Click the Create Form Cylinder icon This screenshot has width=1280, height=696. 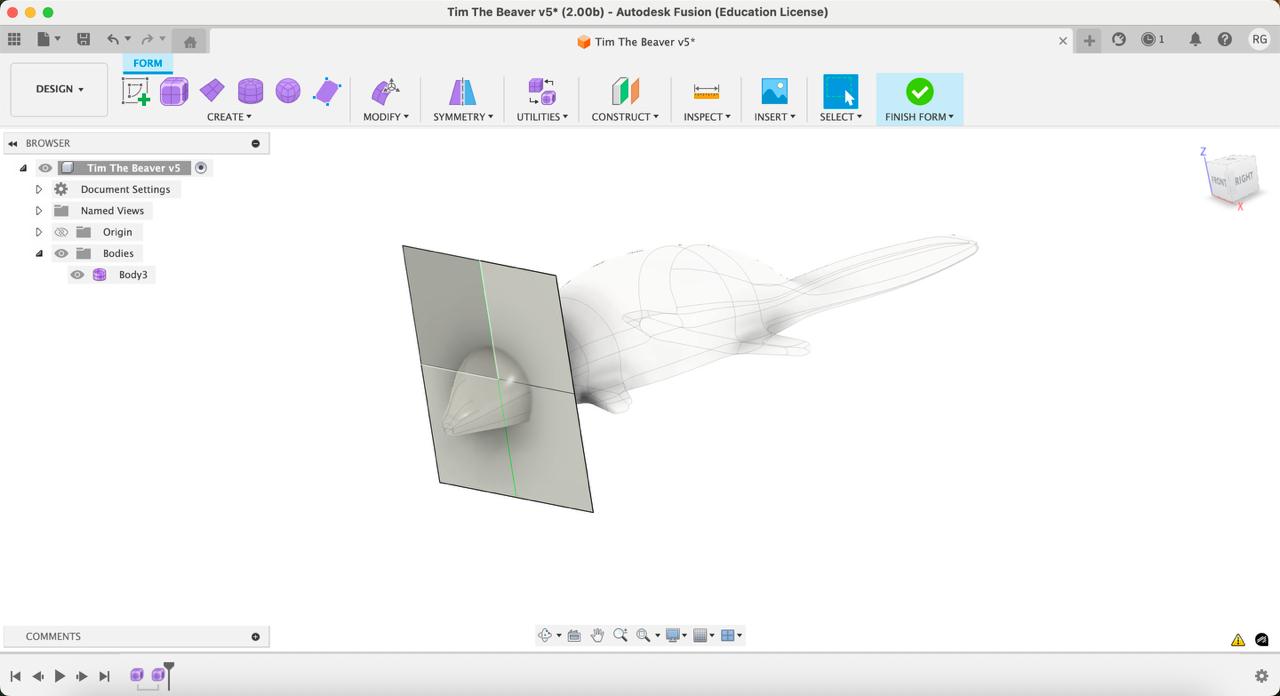pos(250,92)
